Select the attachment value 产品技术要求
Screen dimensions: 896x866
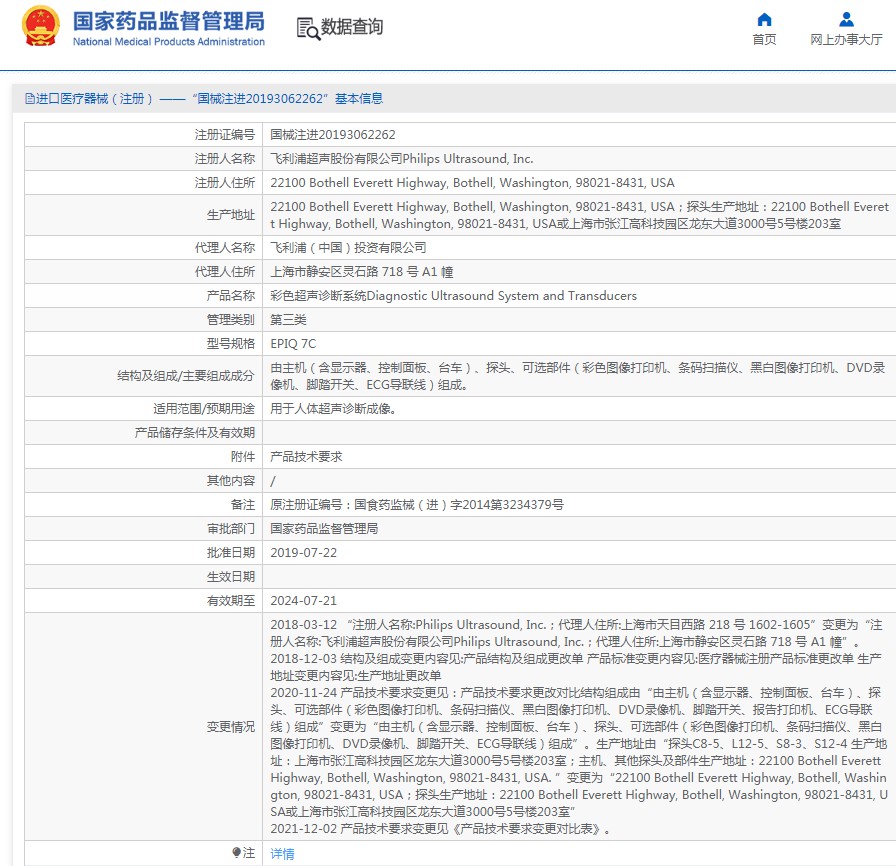coord(306,457)
